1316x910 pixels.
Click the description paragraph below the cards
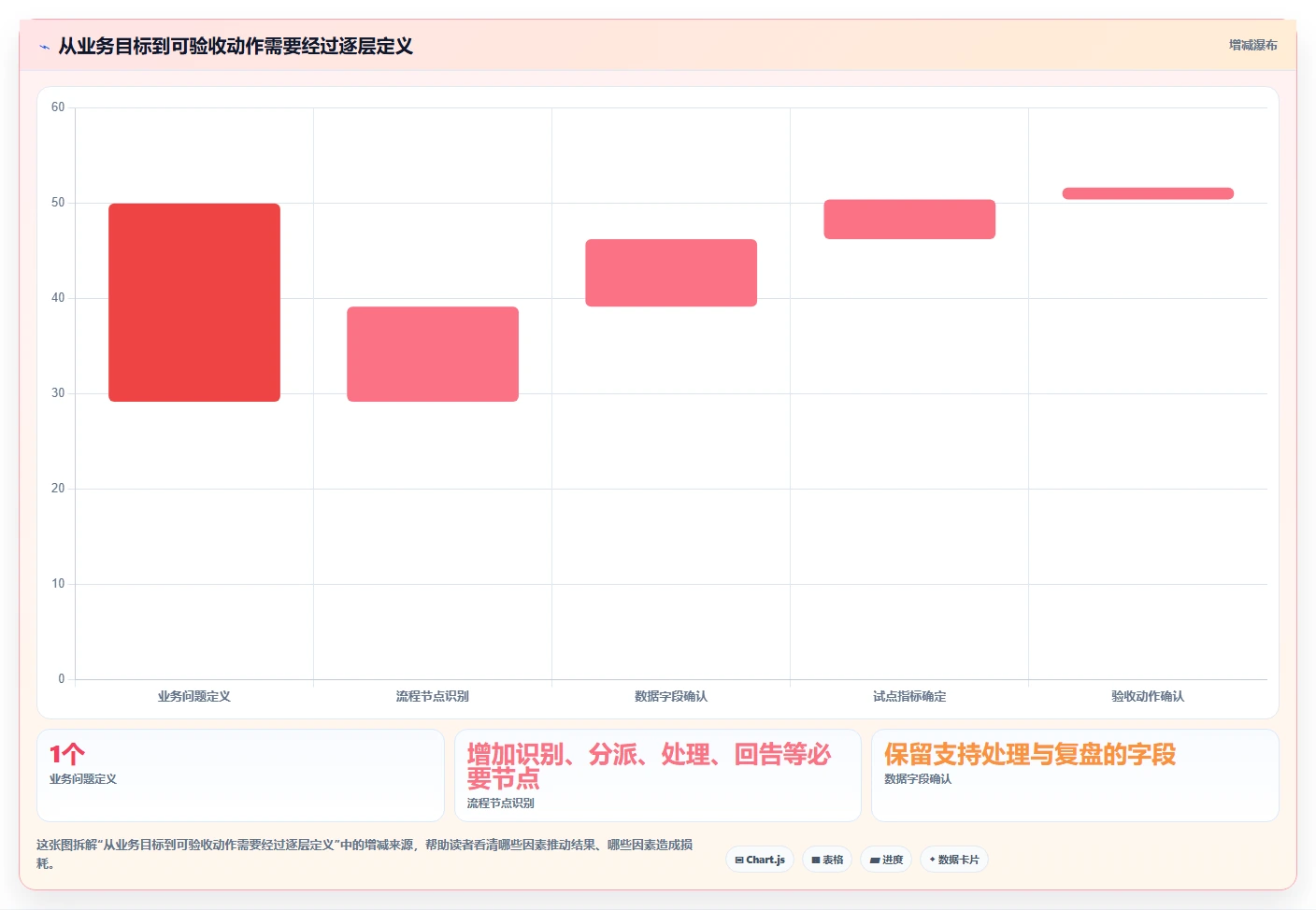pyautogui.click(x=365, y=854)
